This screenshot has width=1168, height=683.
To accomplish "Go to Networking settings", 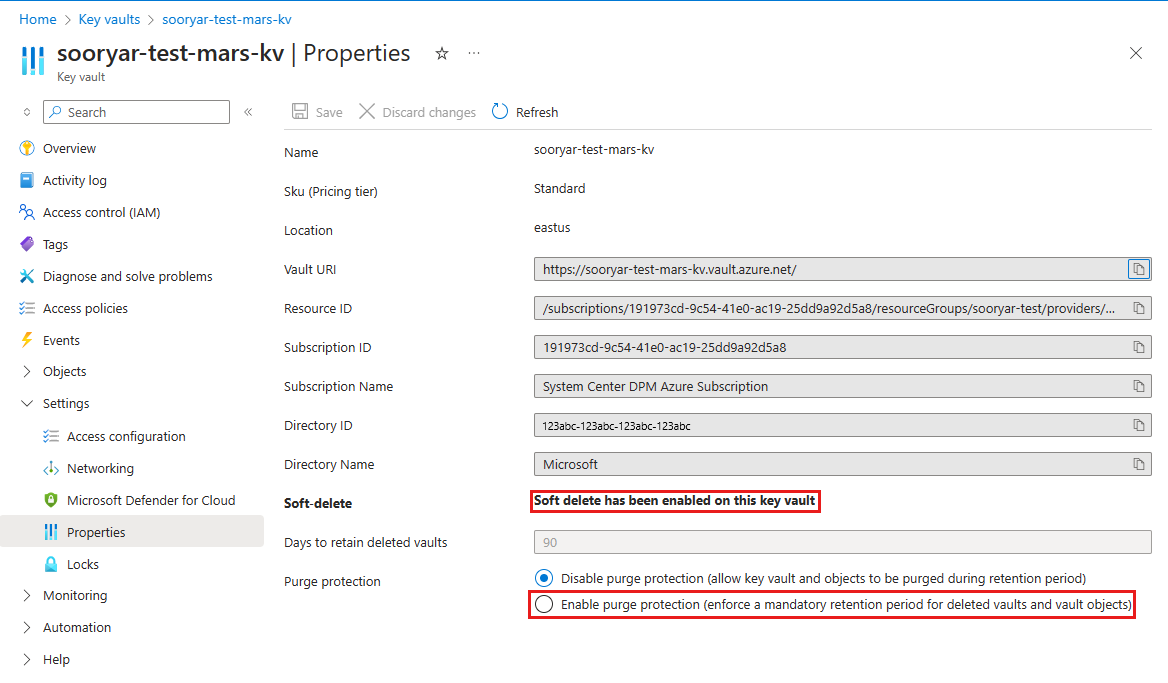I will point(100,468).
